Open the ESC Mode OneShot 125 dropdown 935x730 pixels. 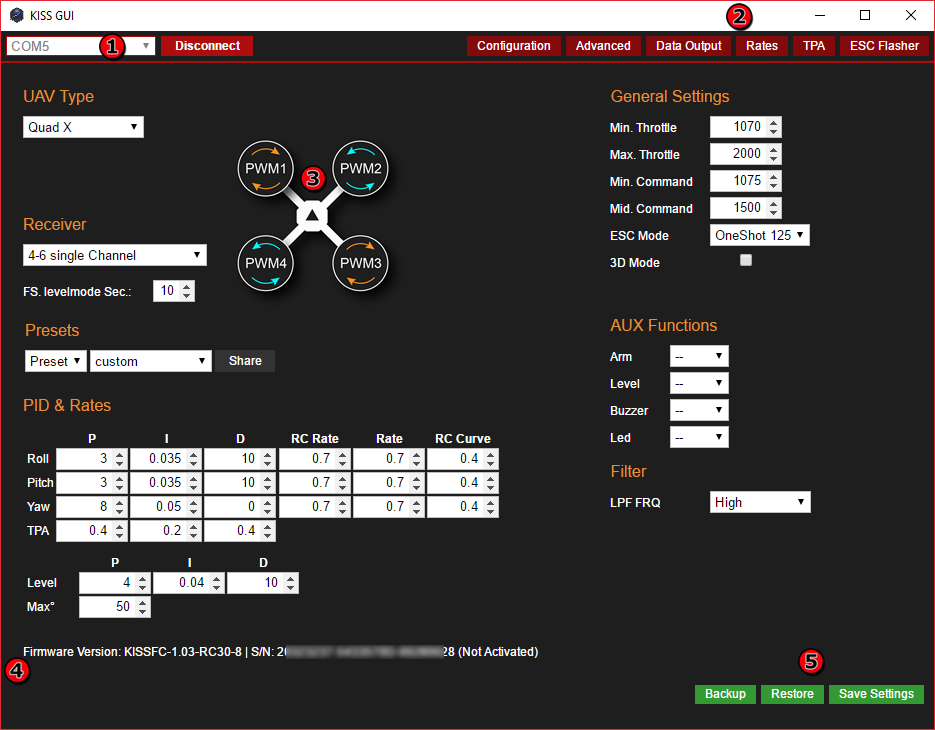[759, 236]
